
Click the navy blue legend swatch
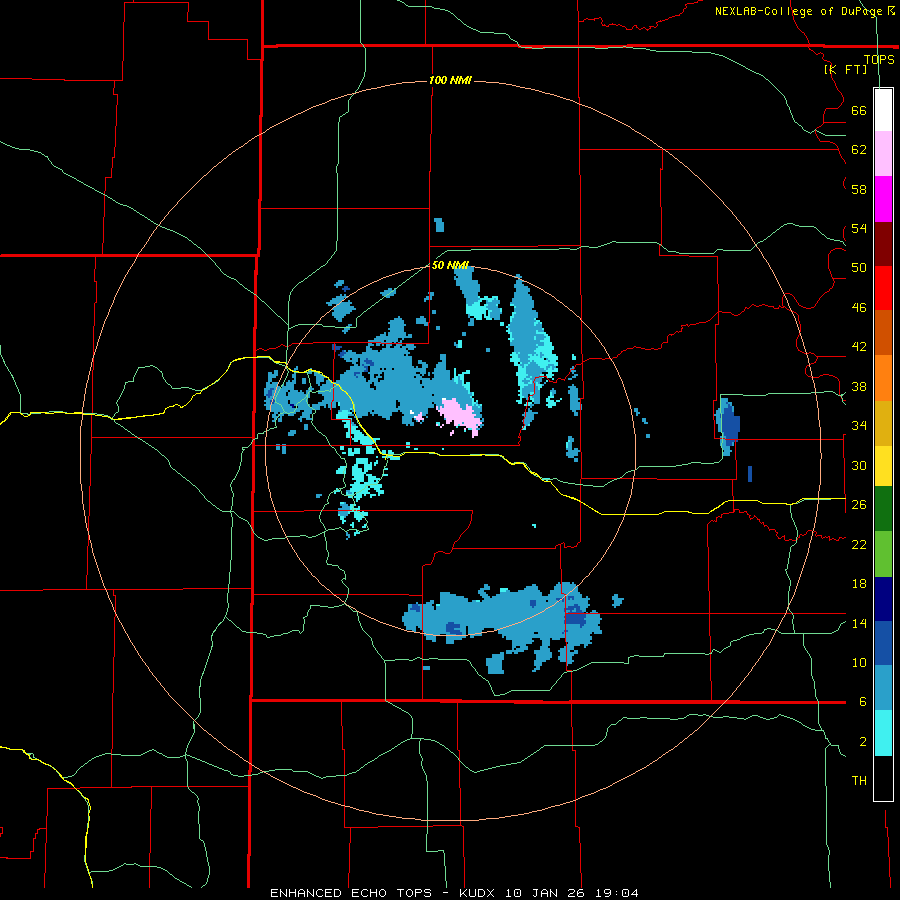883,599
